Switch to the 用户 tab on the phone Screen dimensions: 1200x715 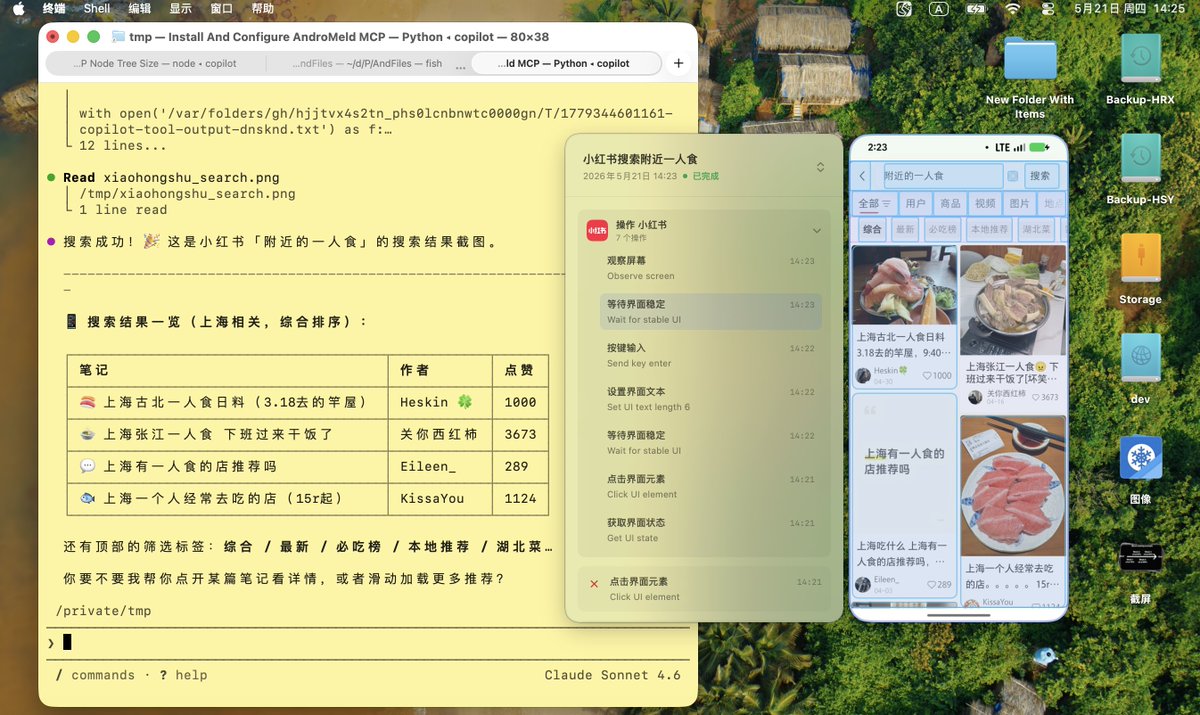915,203
